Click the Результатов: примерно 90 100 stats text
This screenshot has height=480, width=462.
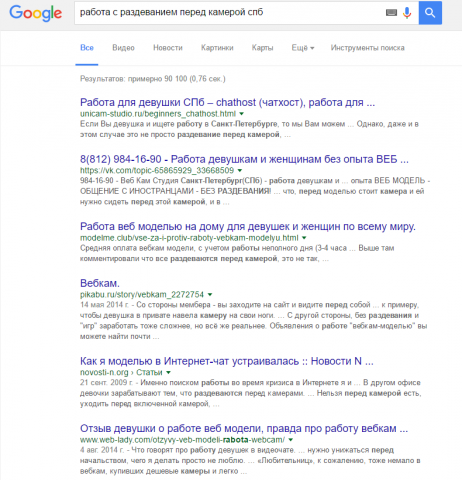(153, 79)
